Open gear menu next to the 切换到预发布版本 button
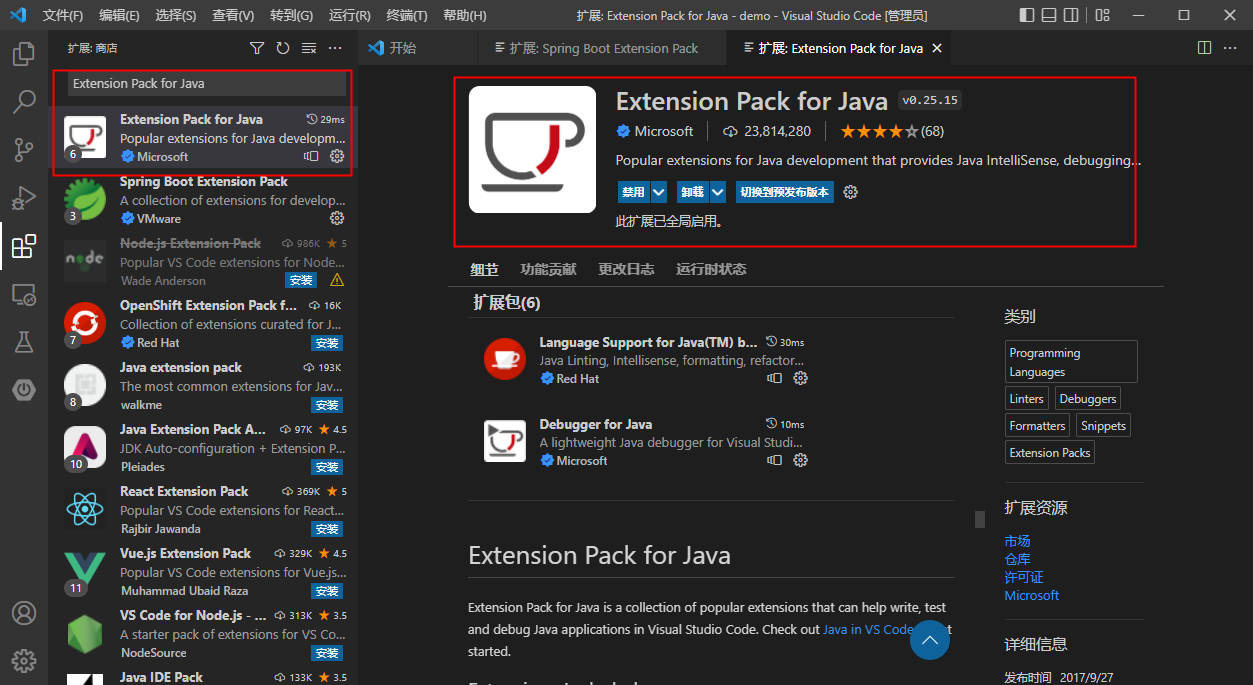 [851, 192]
